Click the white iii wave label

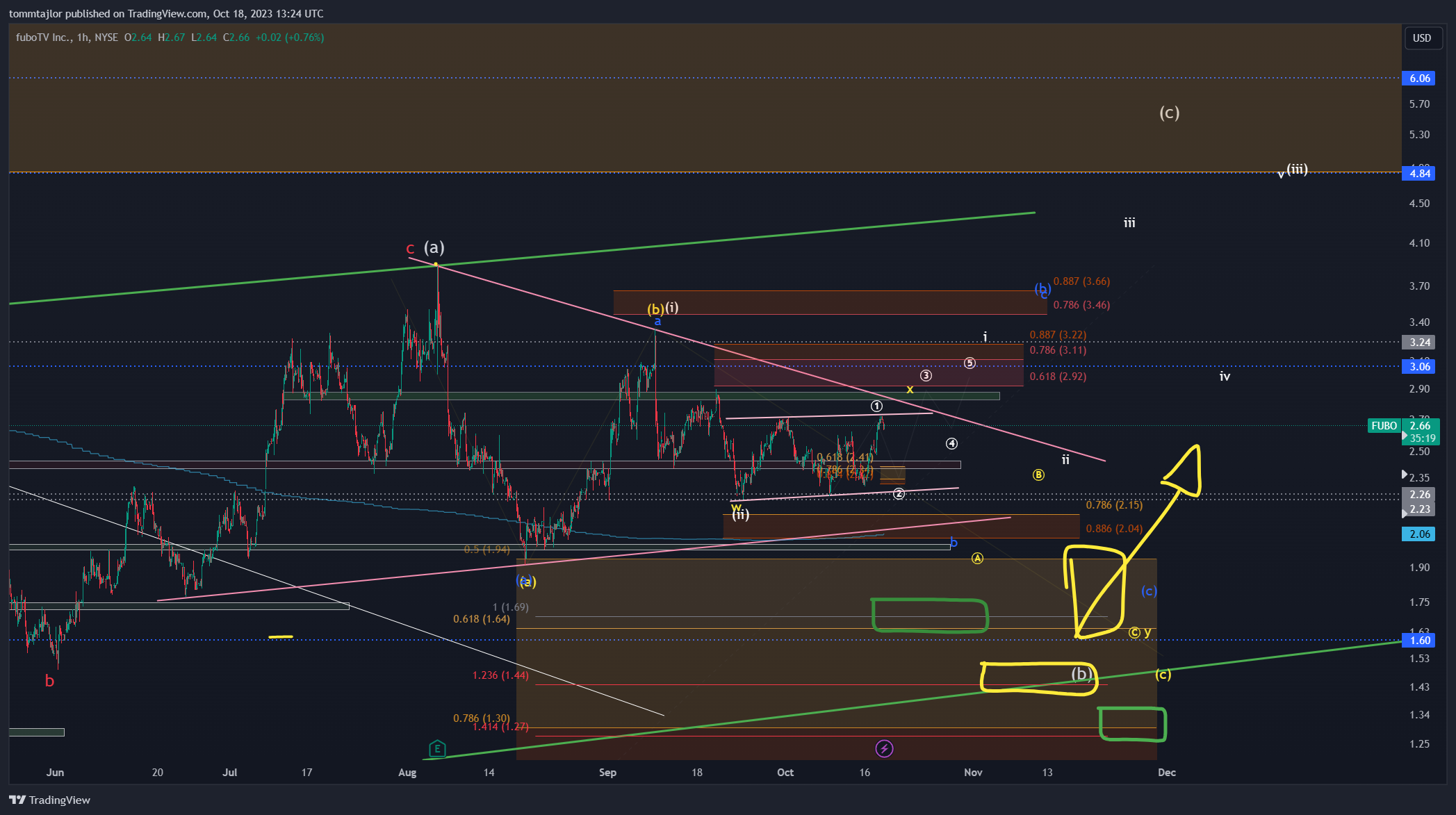(x=1129, y=223)
